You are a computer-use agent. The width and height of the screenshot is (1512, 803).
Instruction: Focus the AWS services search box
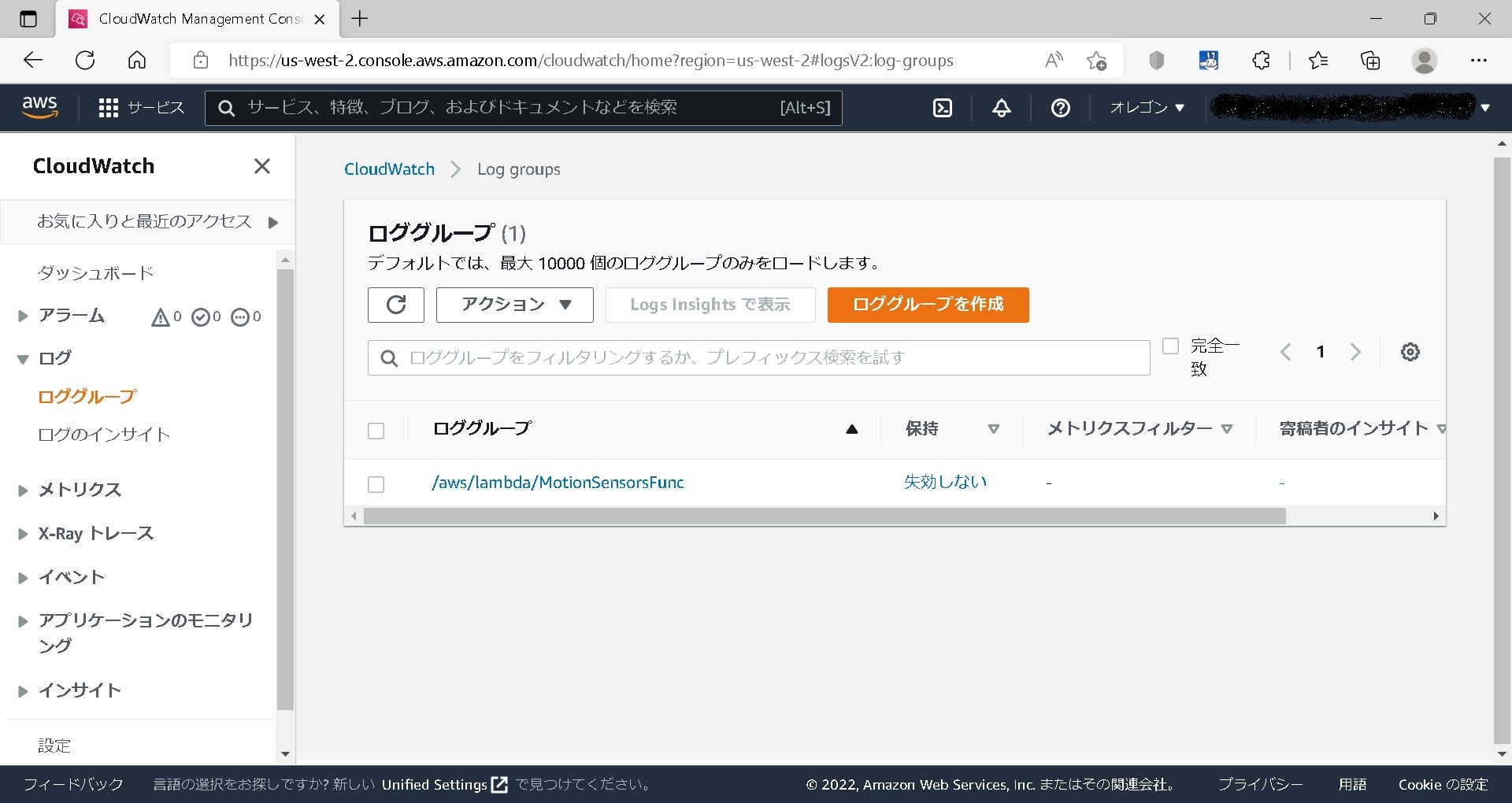point(524,108)
